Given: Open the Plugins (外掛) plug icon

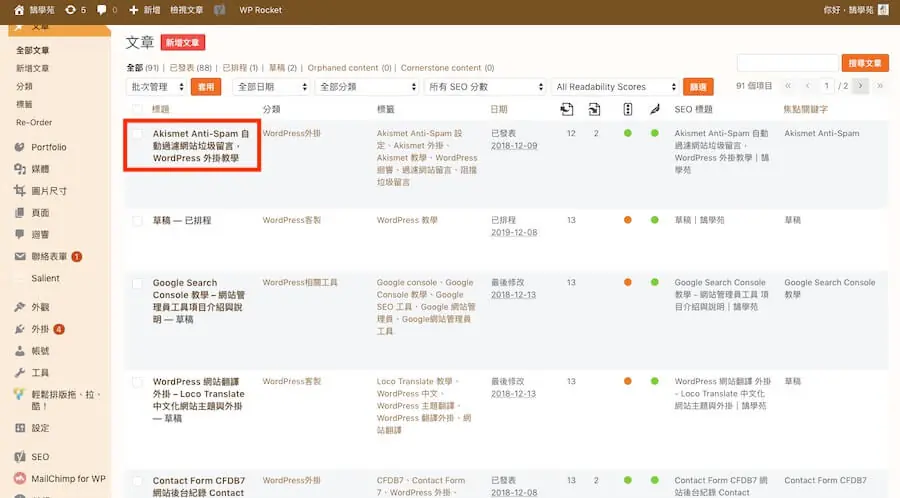Looking at the screenshot, I should (x=20, y=329).
